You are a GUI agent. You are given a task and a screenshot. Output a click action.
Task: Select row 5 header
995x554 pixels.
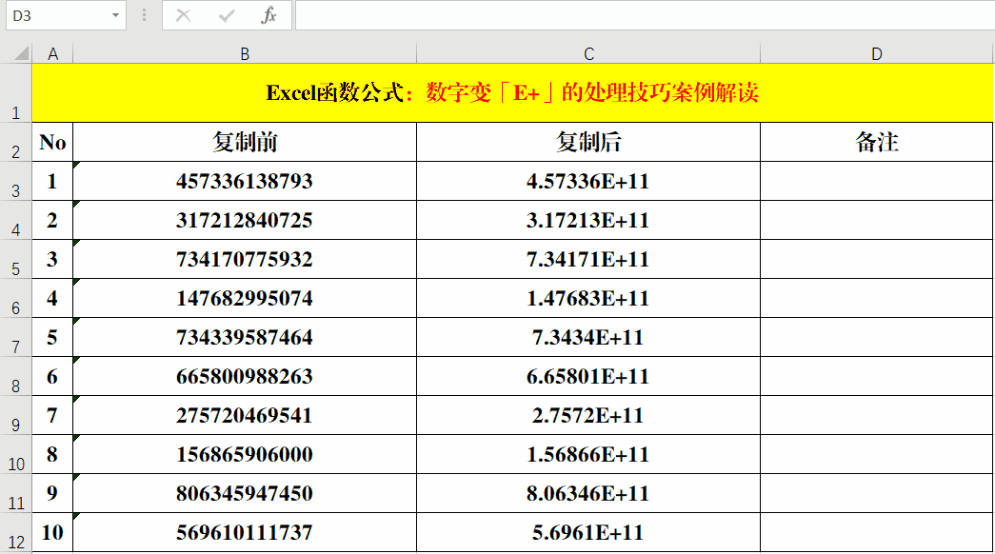click(x=16, y=259)
